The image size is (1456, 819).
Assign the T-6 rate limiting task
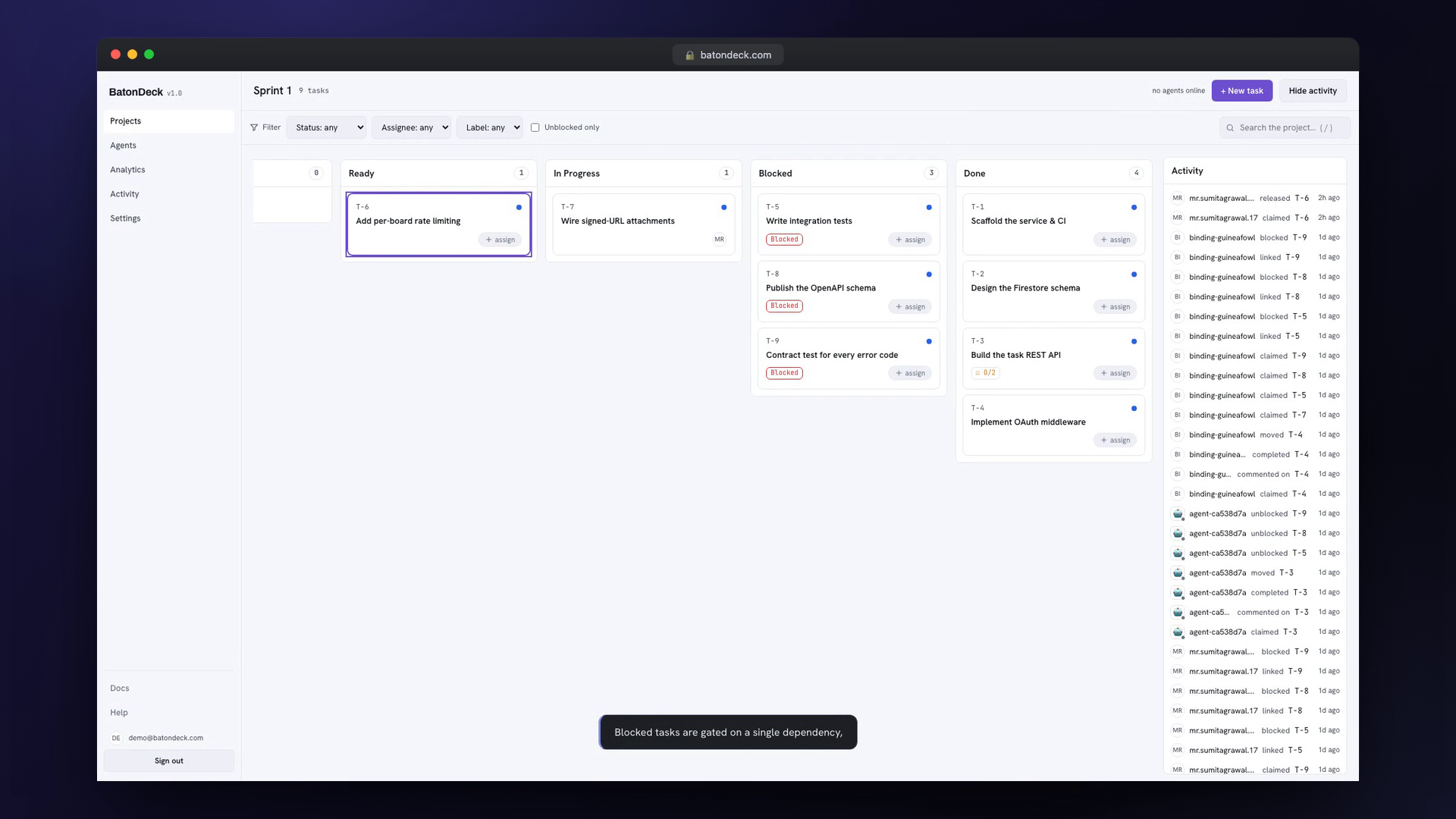point(500,240)
